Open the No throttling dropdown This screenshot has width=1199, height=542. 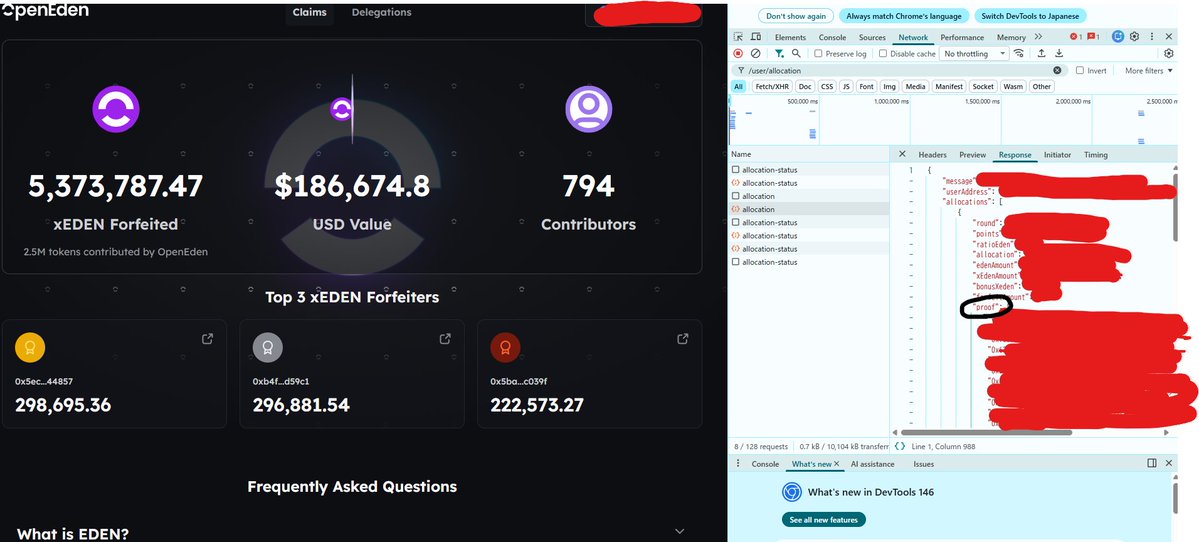point(974,54)
